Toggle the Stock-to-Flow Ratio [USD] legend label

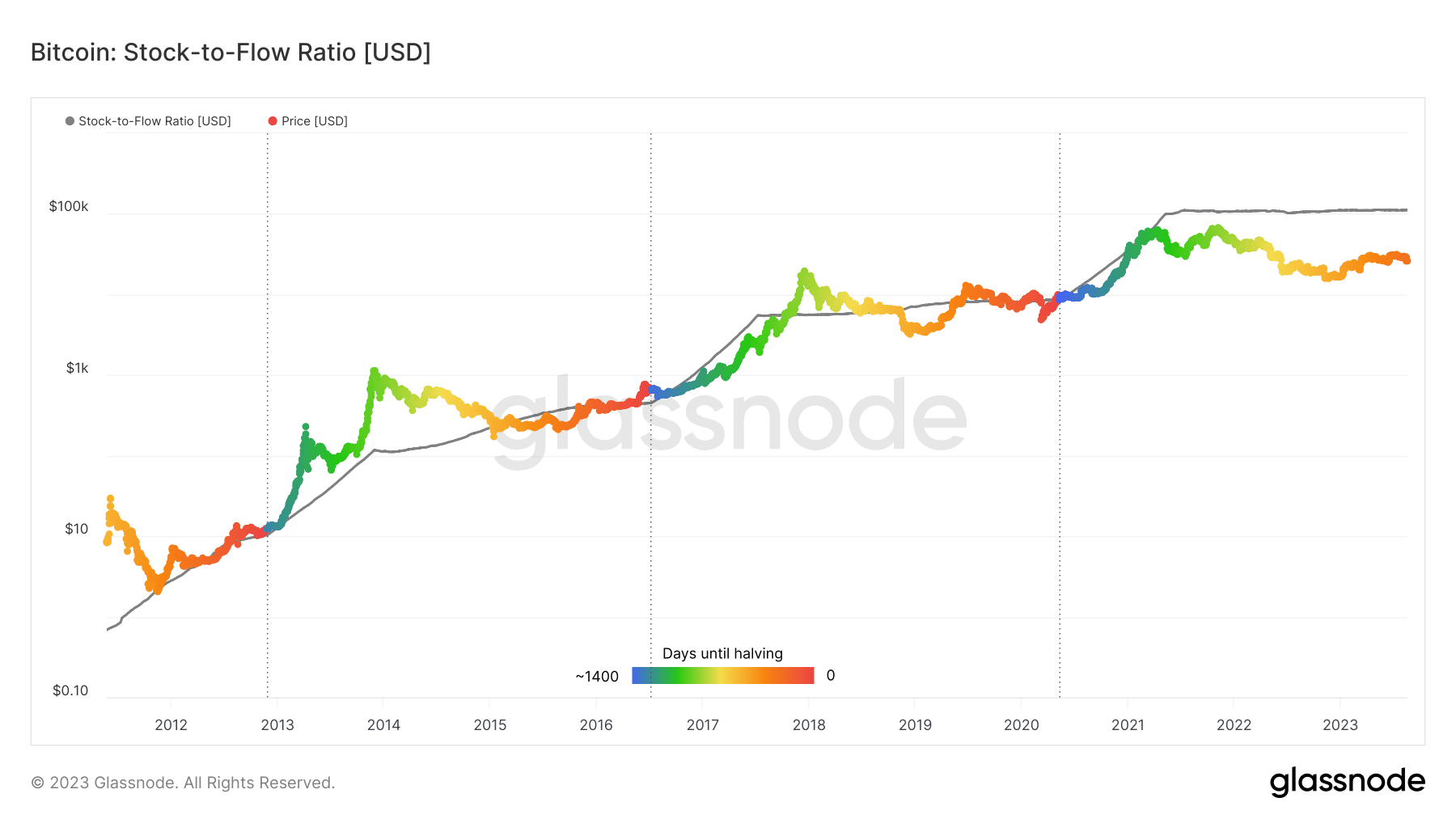154,121
